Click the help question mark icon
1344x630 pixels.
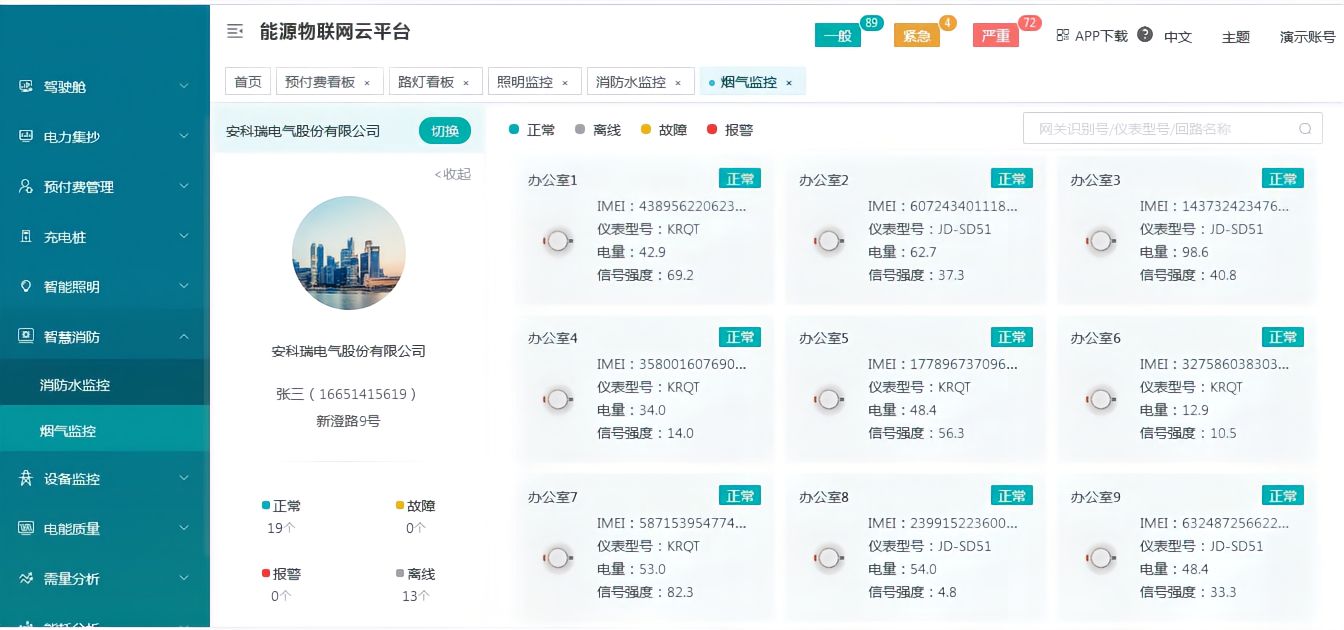click(1145, 35)
